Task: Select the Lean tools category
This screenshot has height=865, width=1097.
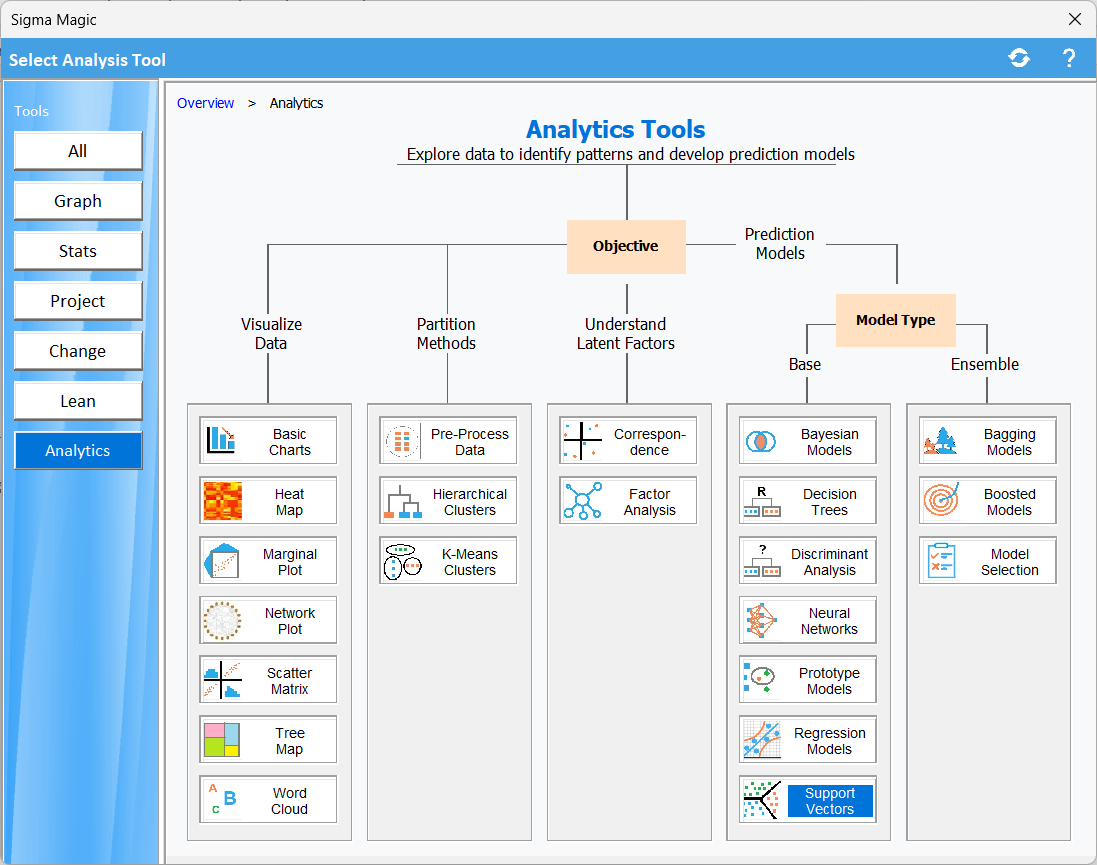Action: 78,401
